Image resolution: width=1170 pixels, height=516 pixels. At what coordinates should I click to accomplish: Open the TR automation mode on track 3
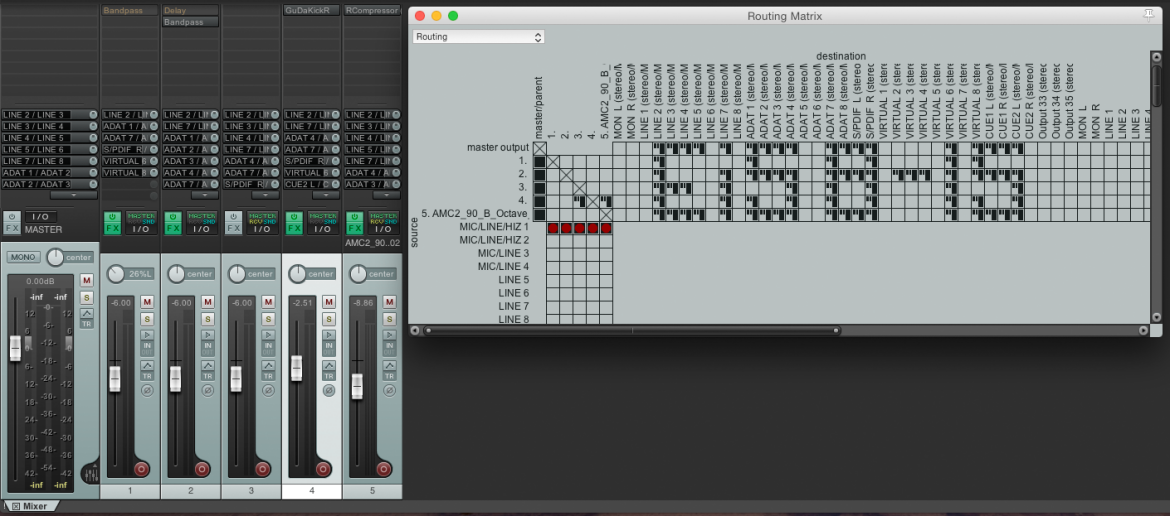pos(269,376)
